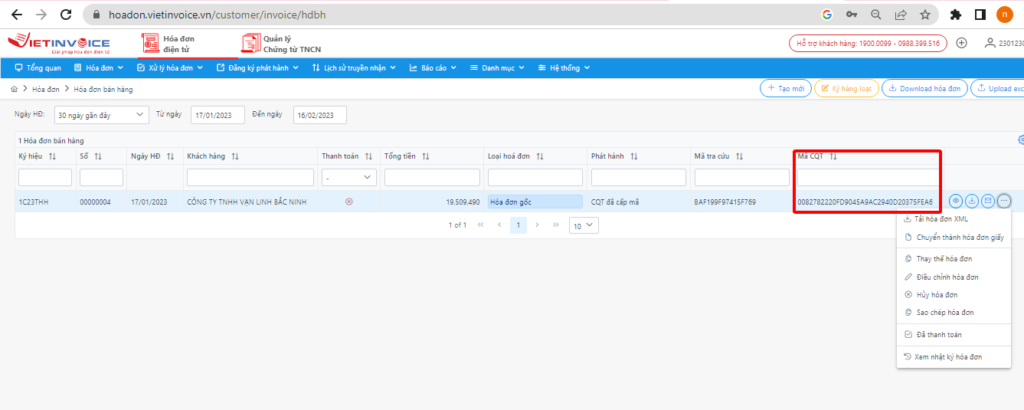The width and height of the screenshot is (1024, 410).
Task: Click the Tạo mới button
Action: click(786, 88)
